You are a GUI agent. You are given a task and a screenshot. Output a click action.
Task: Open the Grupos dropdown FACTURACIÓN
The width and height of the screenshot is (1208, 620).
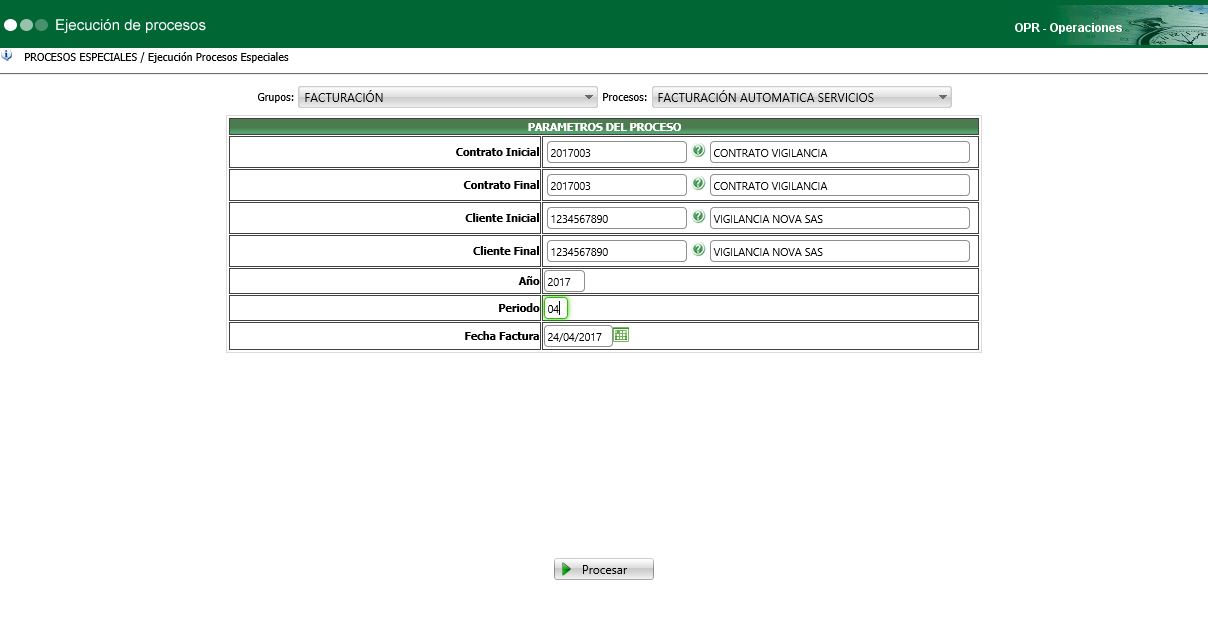(448, 97)
